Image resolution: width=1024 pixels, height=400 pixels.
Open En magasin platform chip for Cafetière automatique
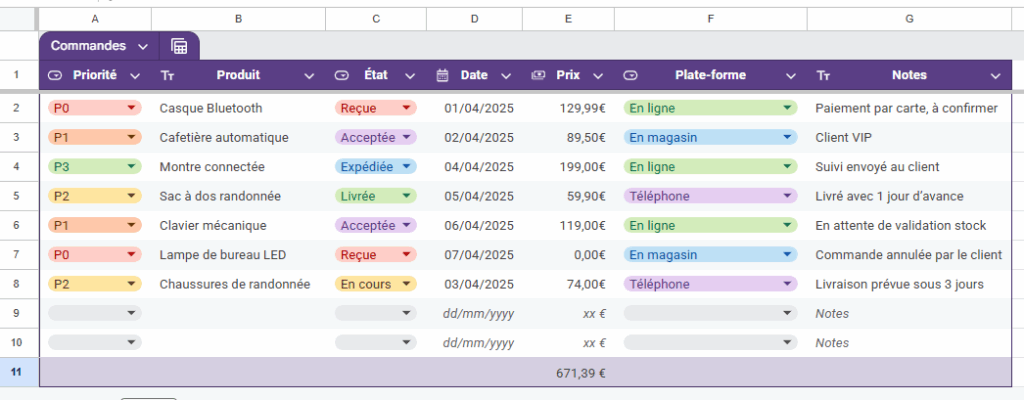point(711,137)
